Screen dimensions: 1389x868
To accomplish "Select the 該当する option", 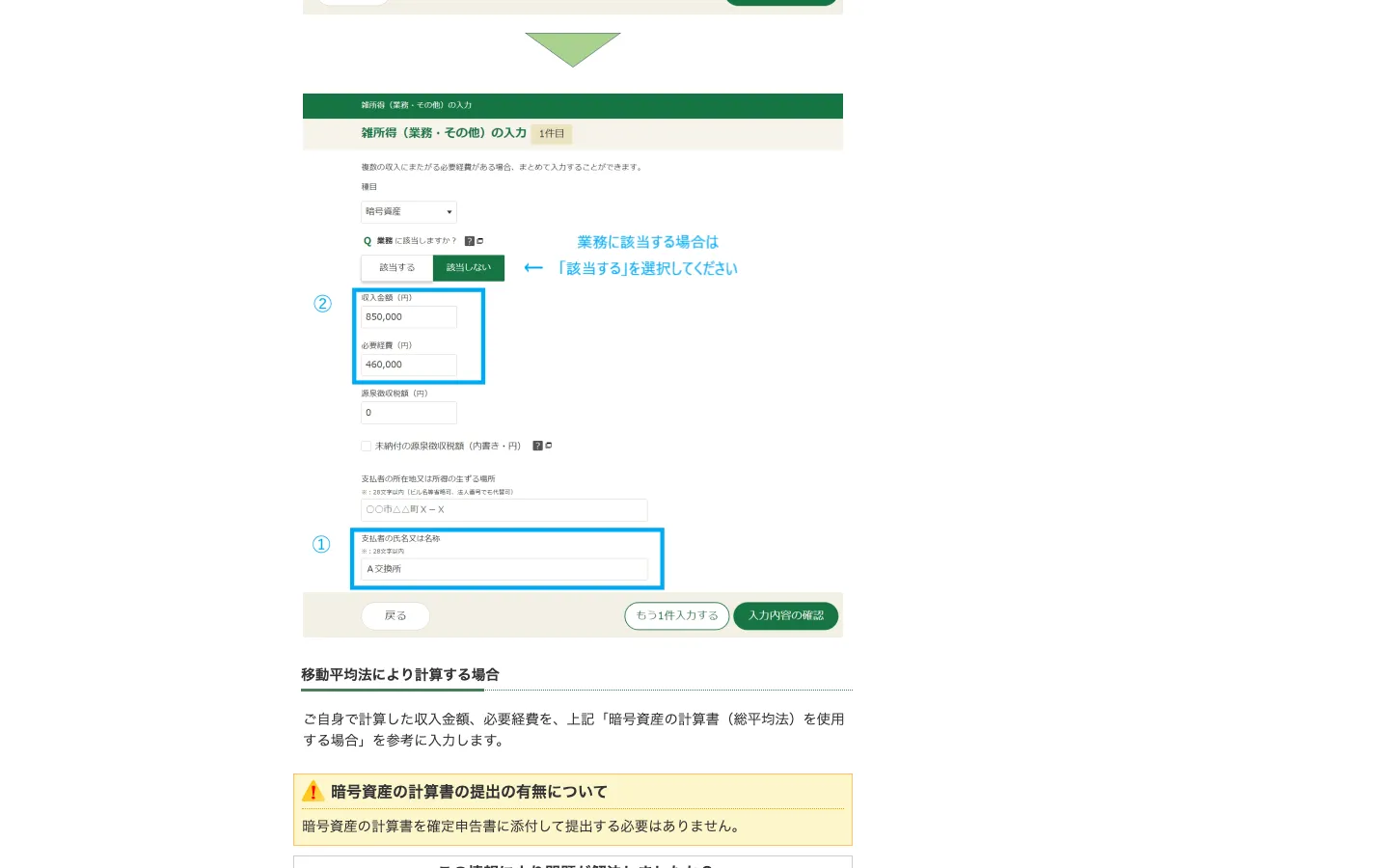I will [396, 267].
